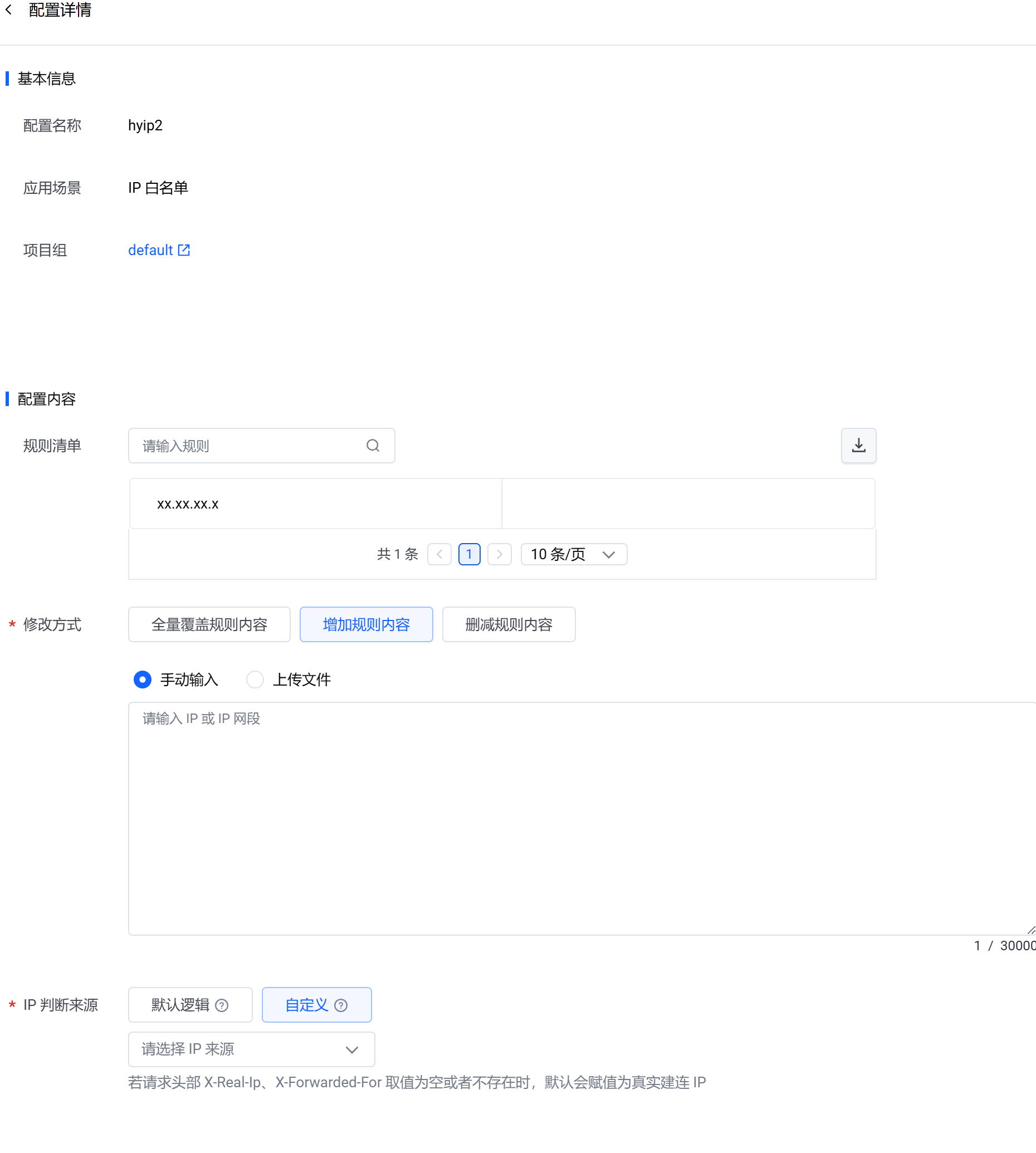
Task: Open the default project group link
Action: tap(150, 250)
